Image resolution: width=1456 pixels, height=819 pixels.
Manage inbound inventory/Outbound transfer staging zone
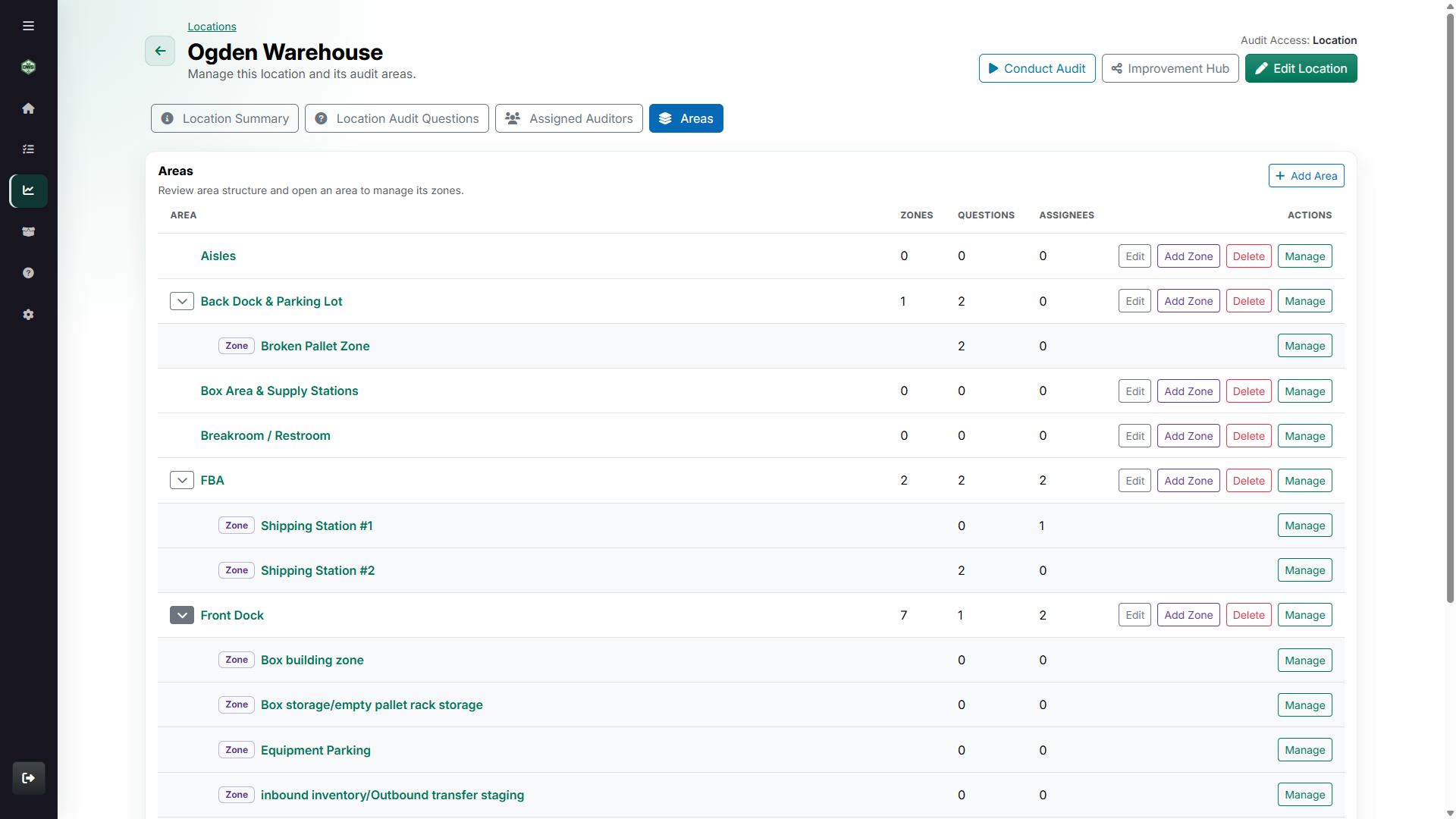1304,795
